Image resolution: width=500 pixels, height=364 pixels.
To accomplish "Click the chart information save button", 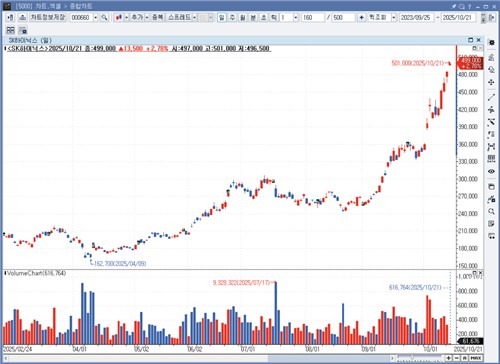I will click(48, 17).
